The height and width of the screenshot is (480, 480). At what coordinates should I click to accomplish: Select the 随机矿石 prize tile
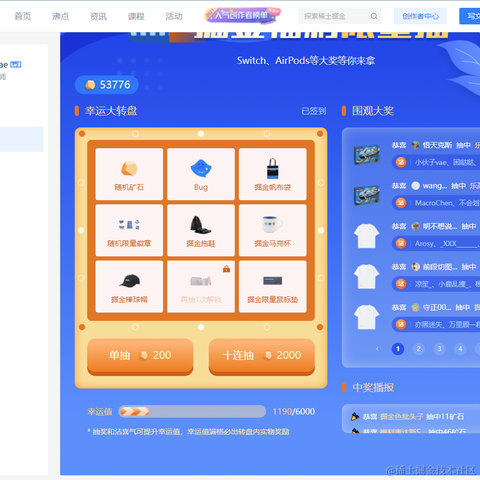click(x=129, y=174)
